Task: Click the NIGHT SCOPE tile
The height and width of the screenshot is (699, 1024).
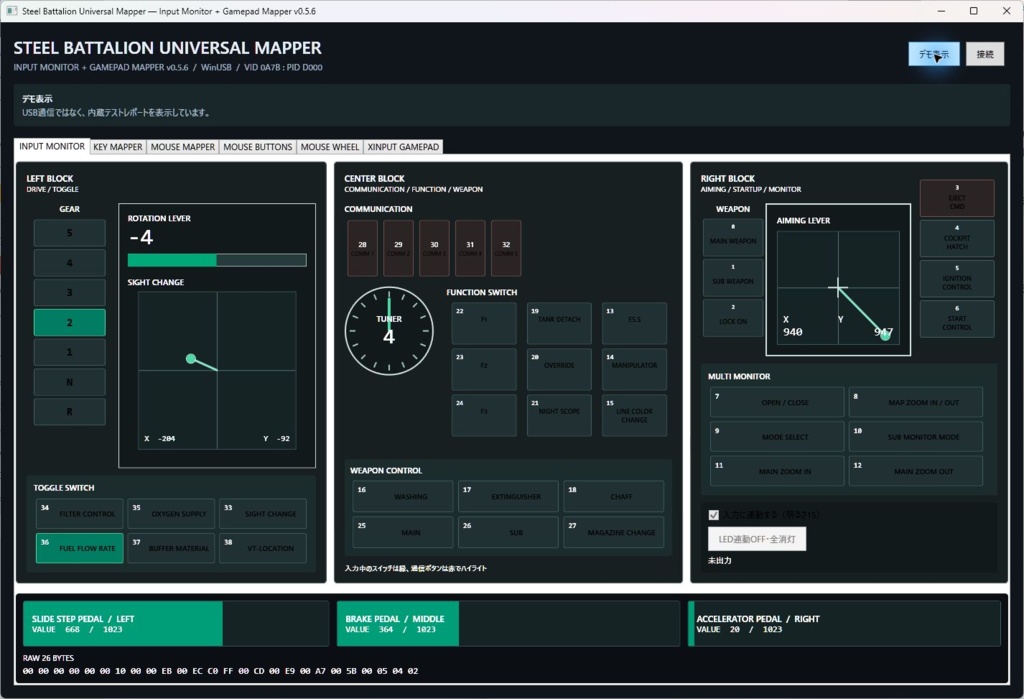Action: [x=559, y=415]
